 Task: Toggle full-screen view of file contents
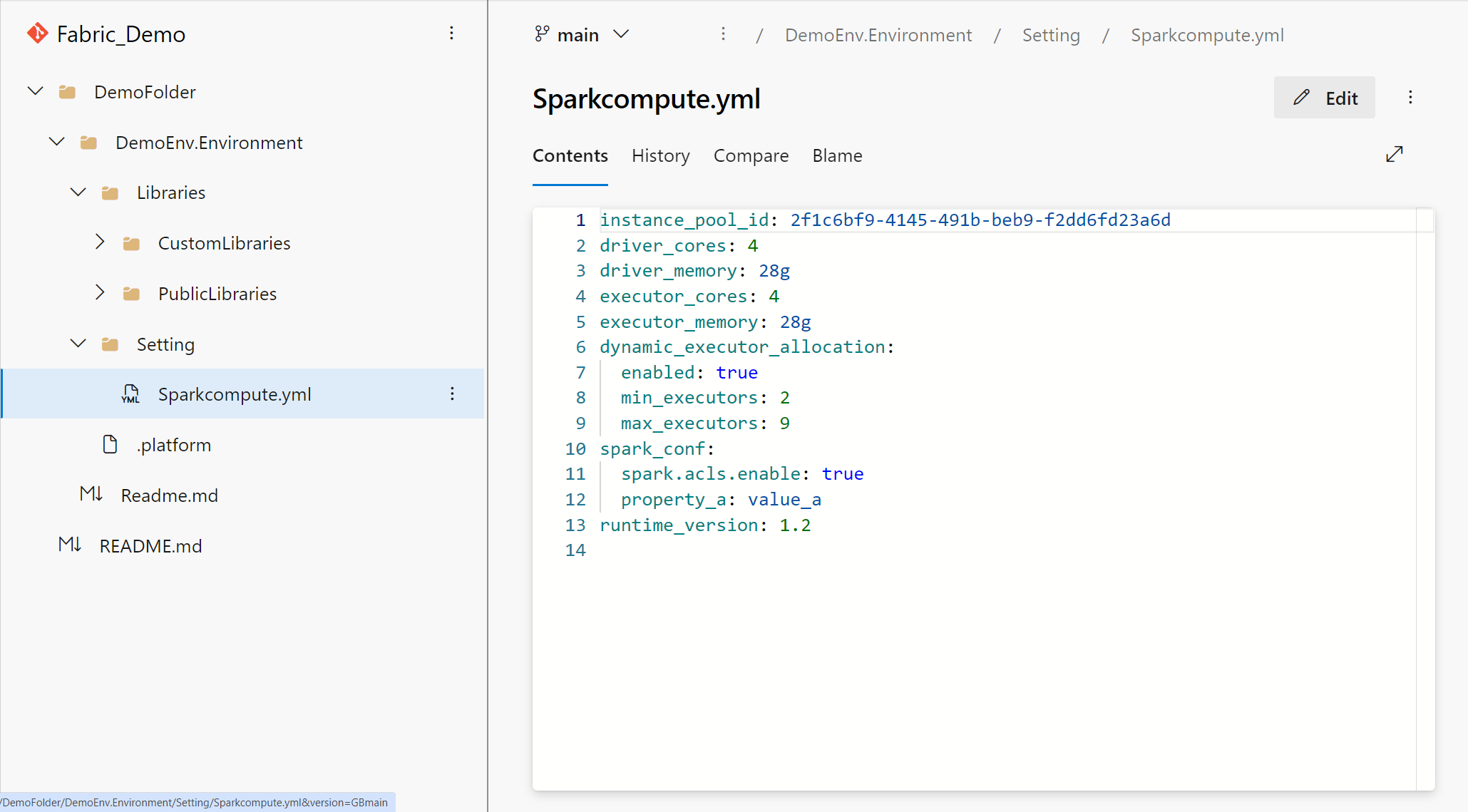1396,155
